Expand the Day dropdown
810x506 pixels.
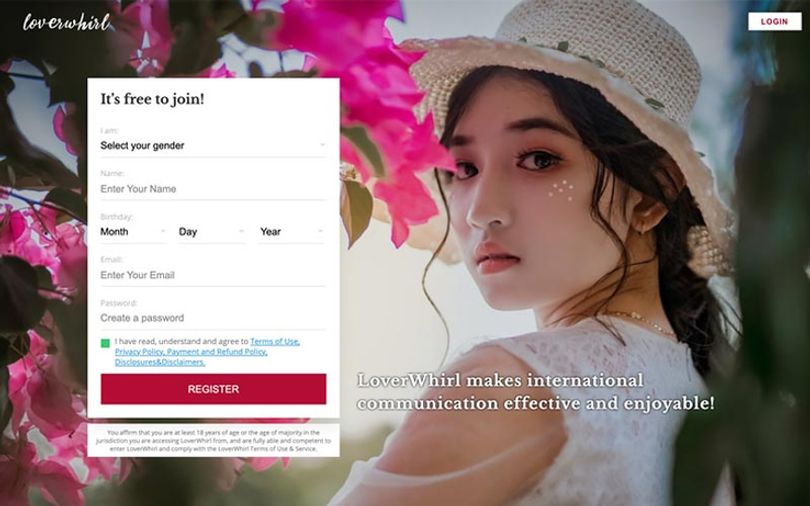point(211,232)
